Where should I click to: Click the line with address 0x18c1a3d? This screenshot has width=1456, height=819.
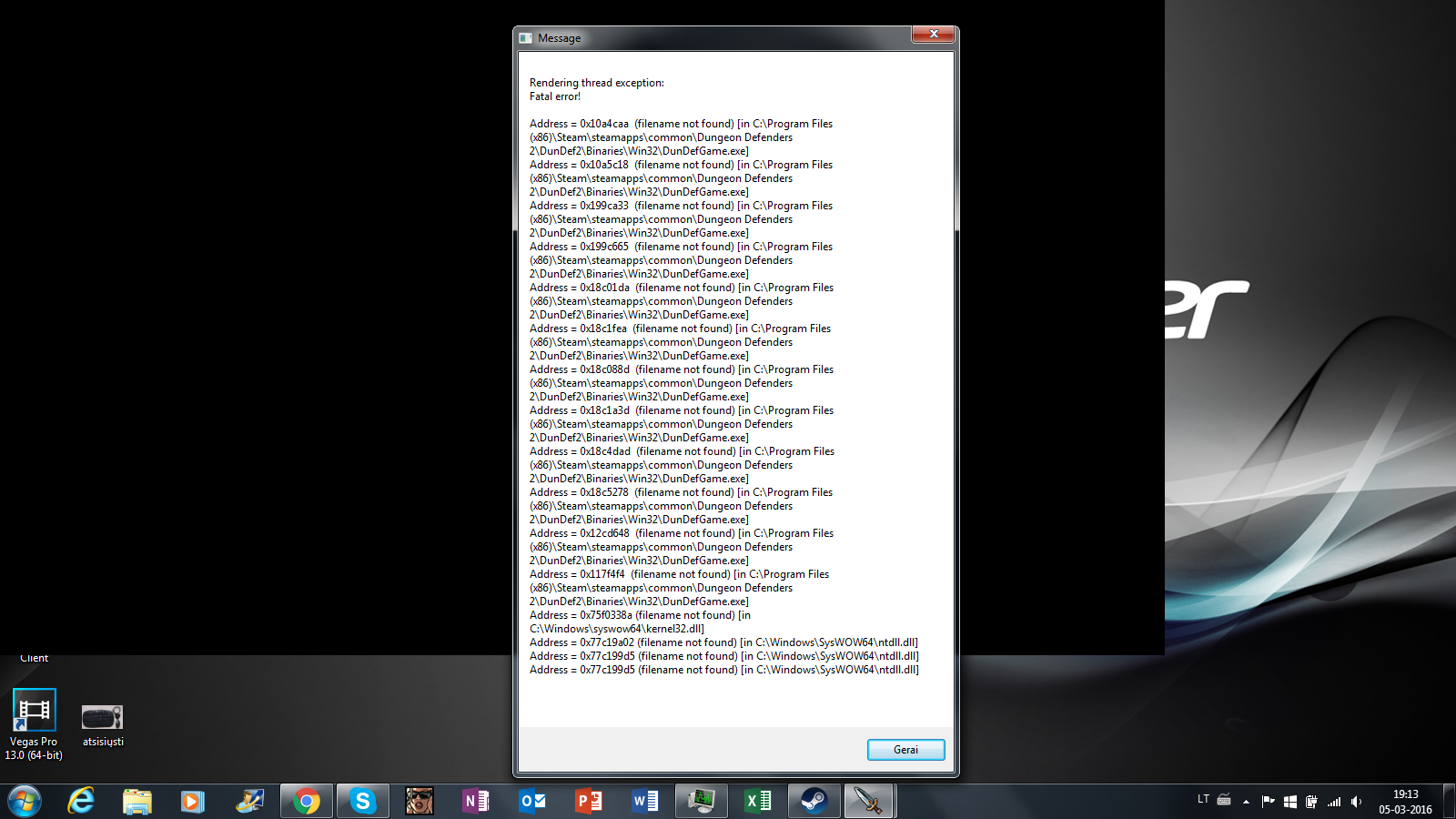(x=682, y=410)
